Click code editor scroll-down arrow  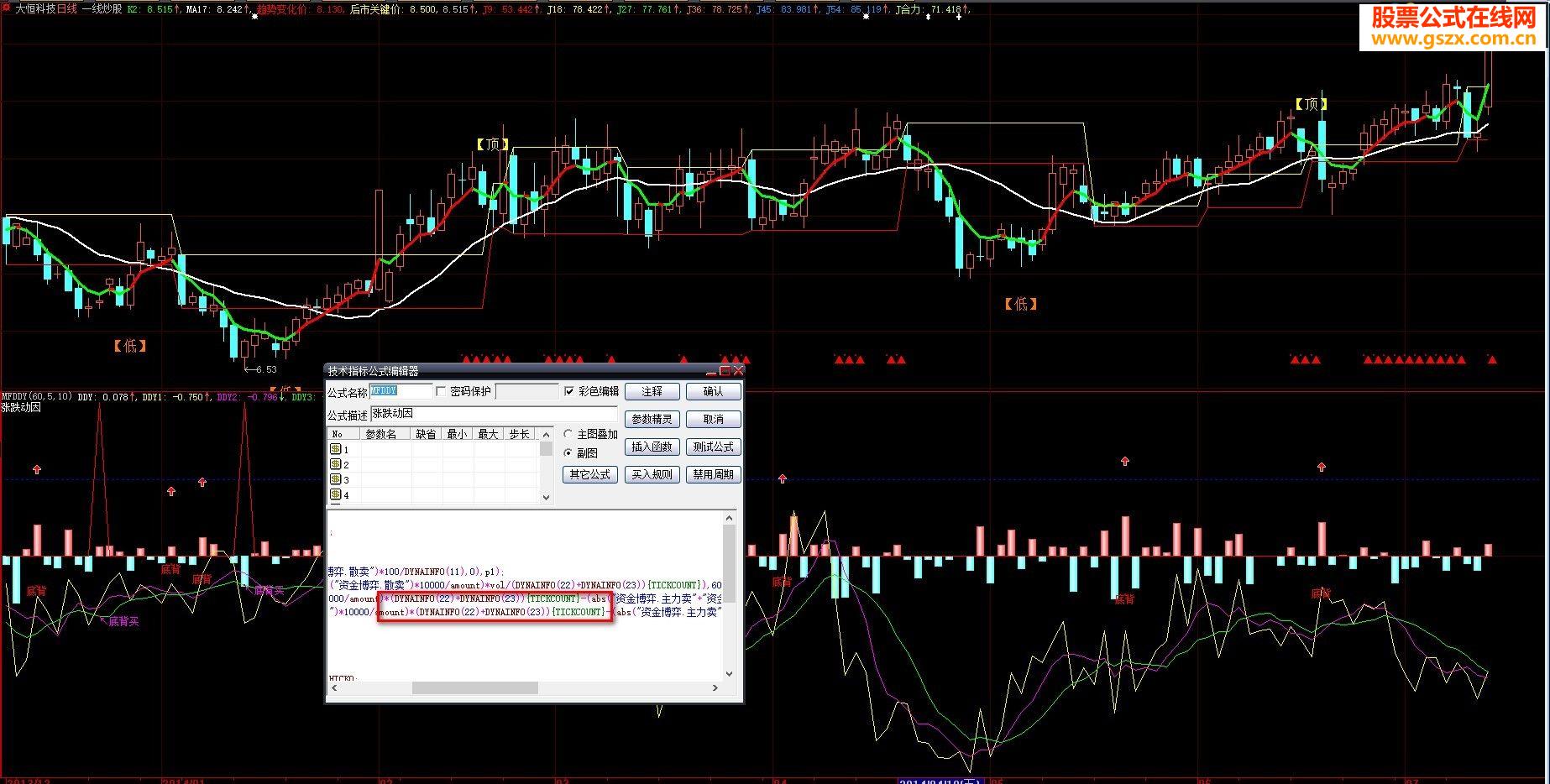728,673
